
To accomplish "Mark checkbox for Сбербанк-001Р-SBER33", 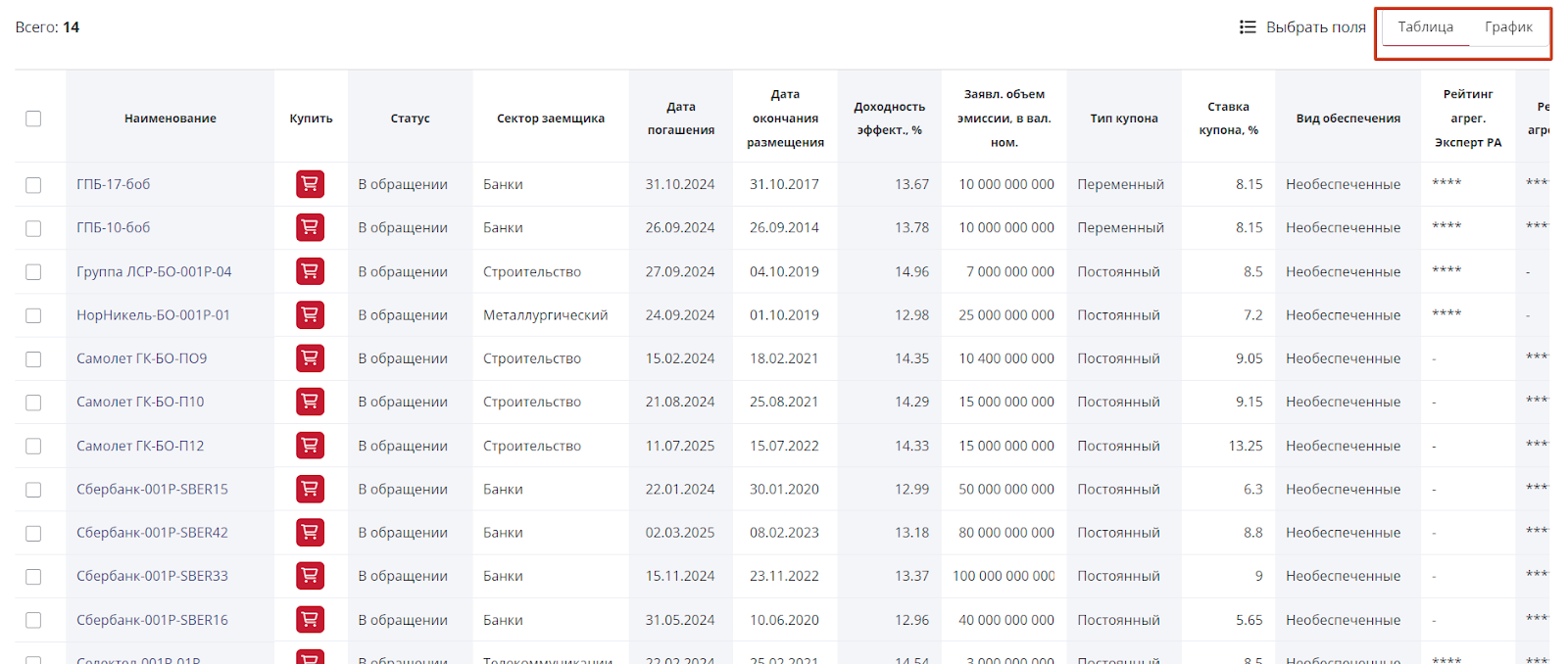I will tap(33, 577).
